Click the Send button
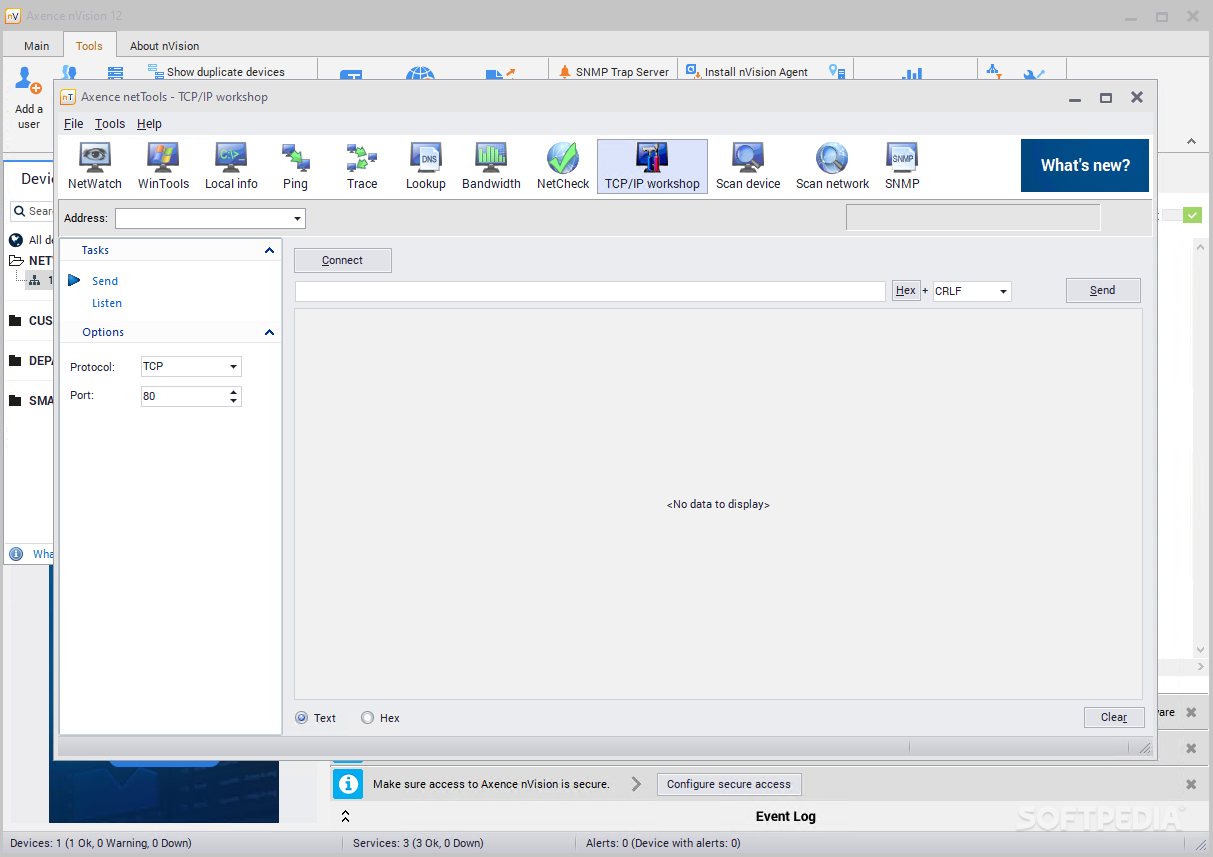1213x857 pixels. [x=1102, y=290]
